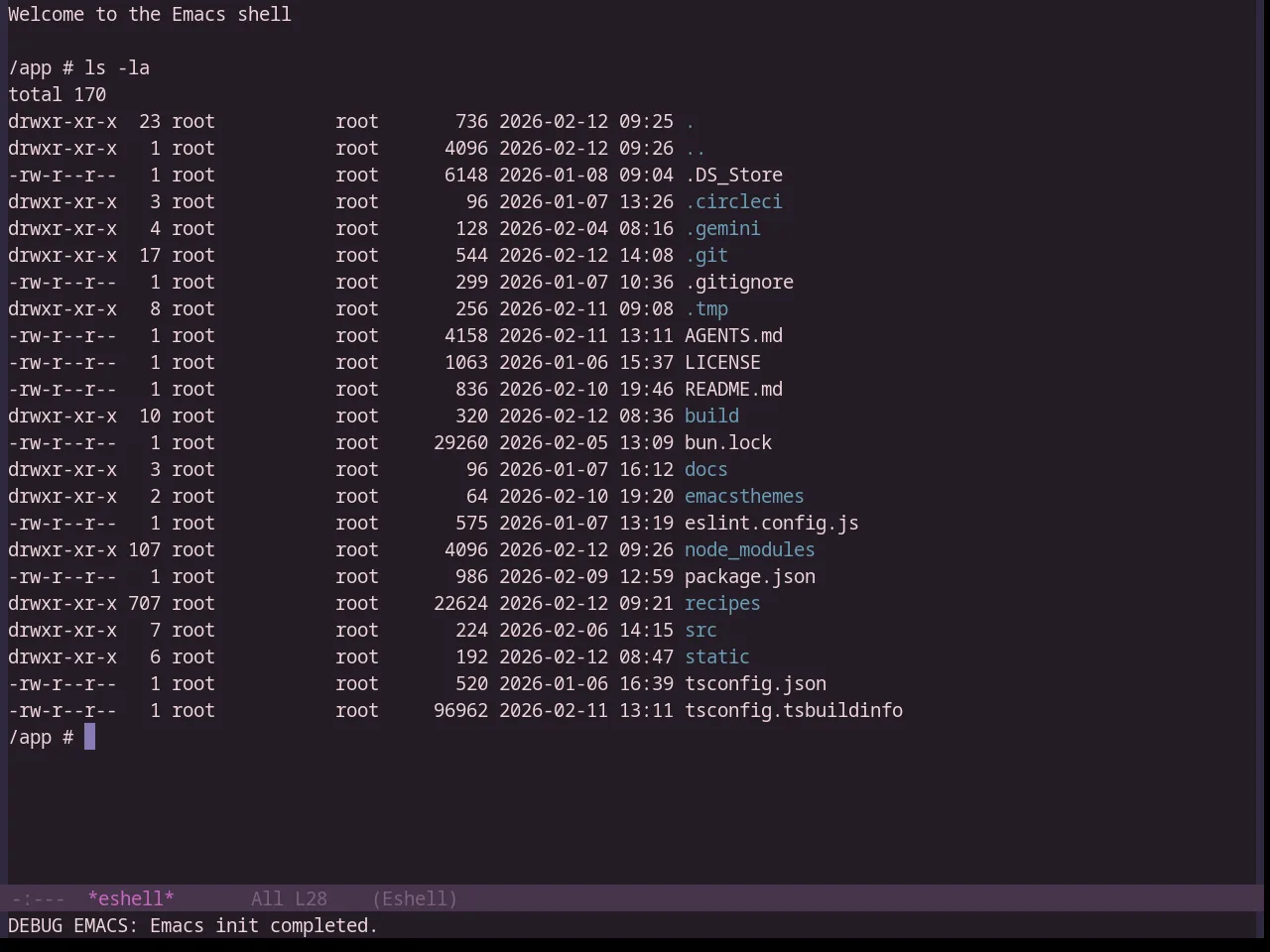Click the src directory name

[700, 630]
